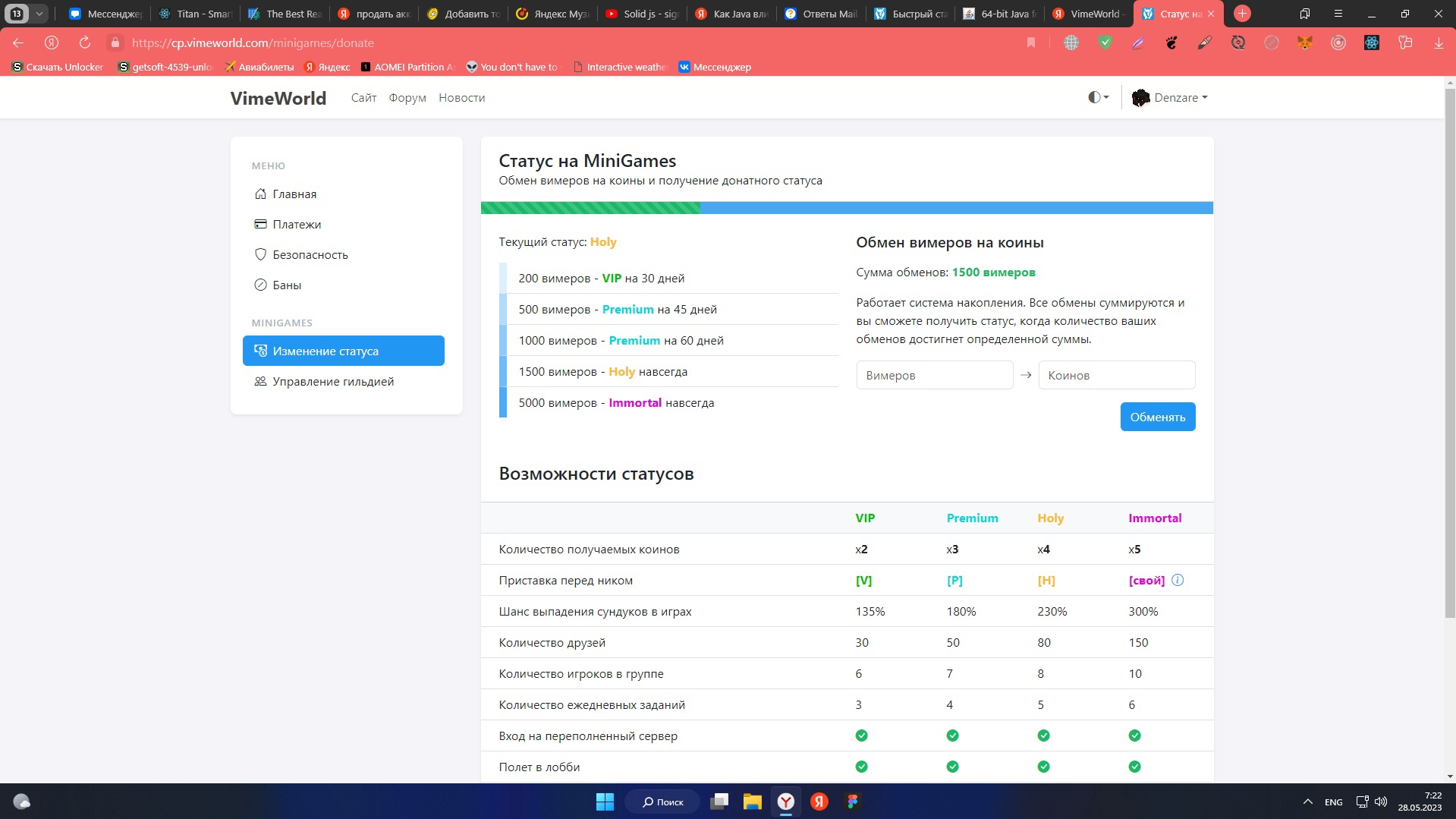Expand the theme switcher dropdown

(1098, 97)
